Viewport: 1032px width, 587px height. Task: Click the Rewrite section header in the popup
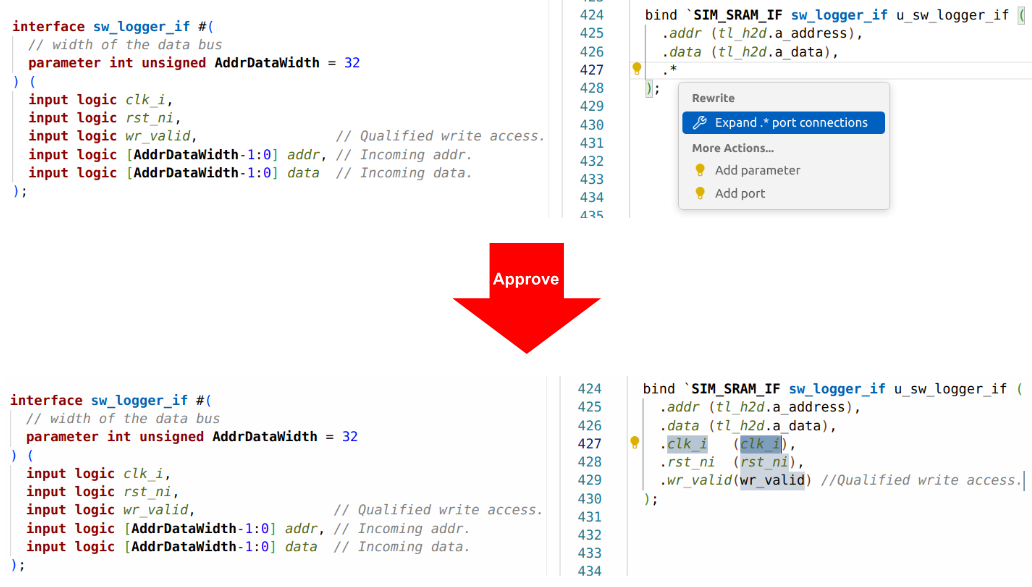pyautogui.click(x=713, y=98)
